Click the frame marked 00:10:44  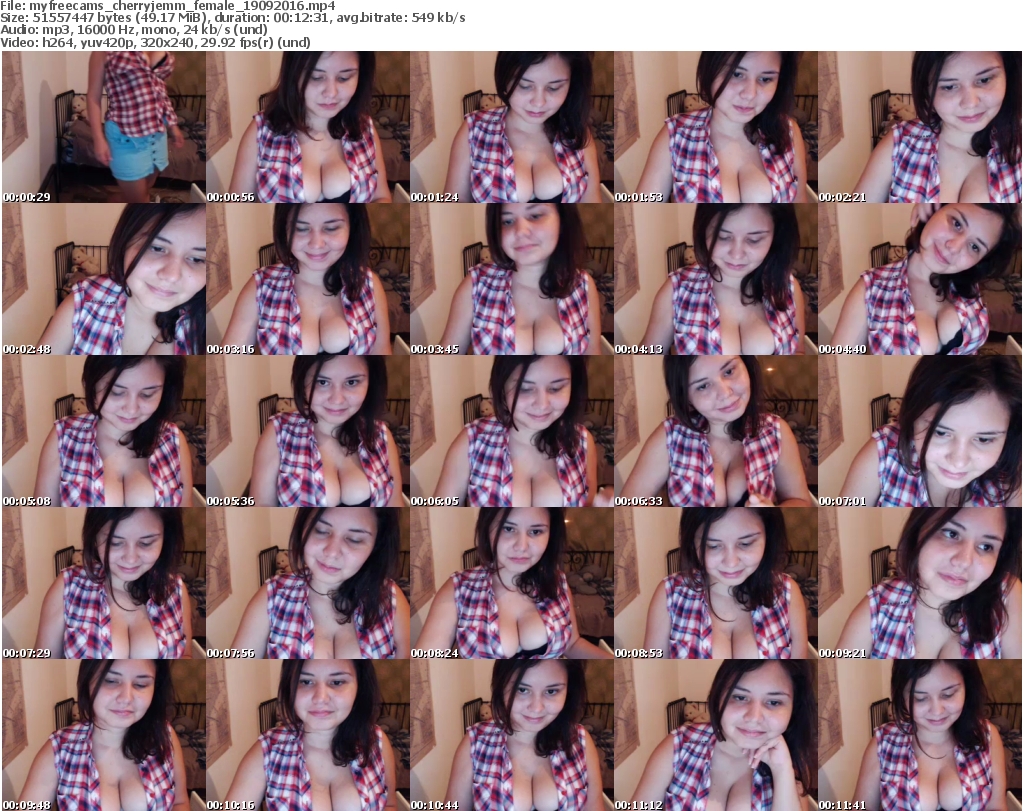click(x=512, y=735)
